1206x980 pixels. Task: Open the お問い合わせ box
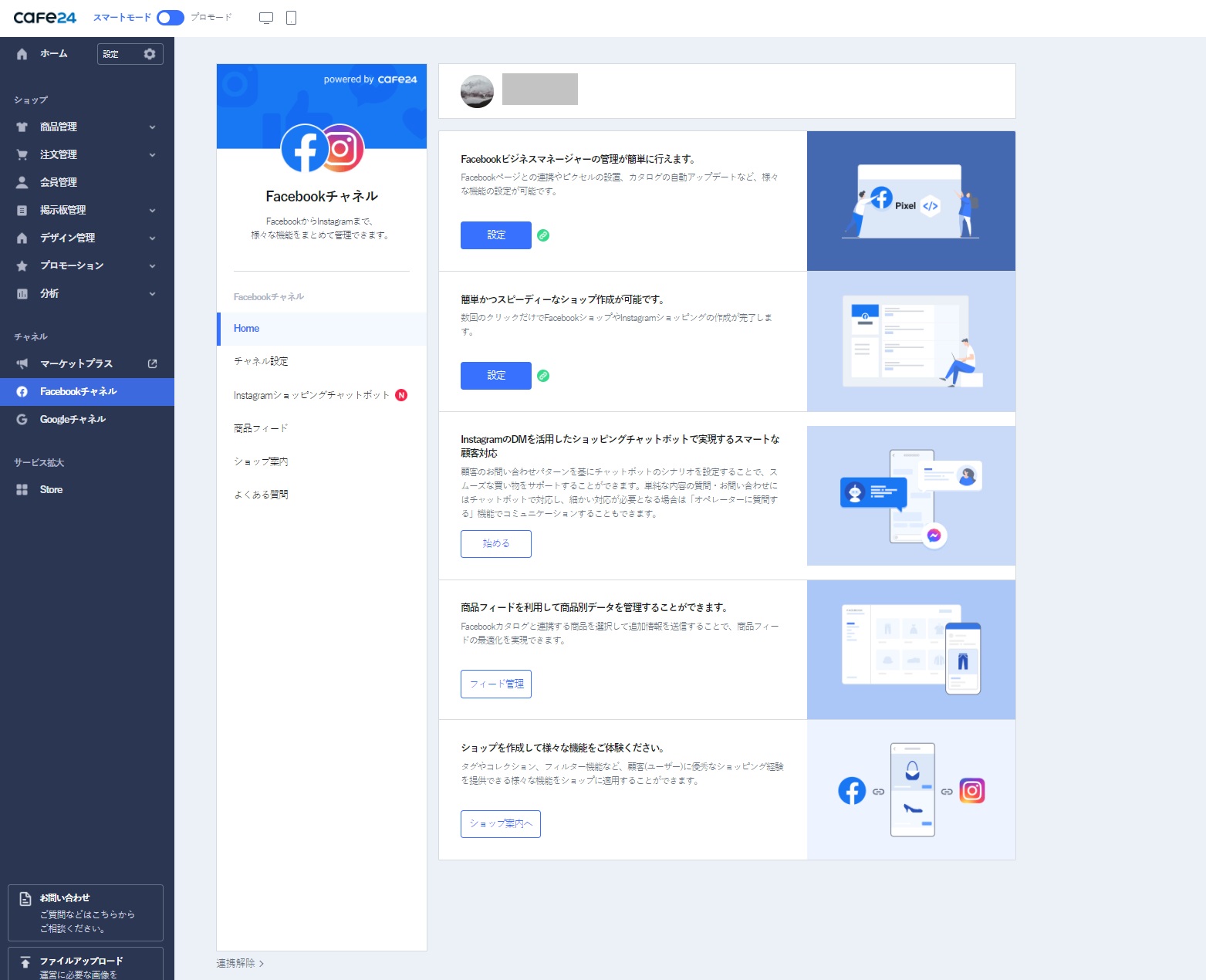86,913
